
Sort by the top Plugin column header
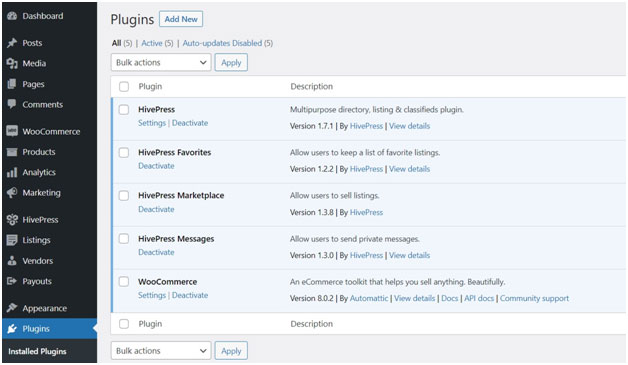150,87
